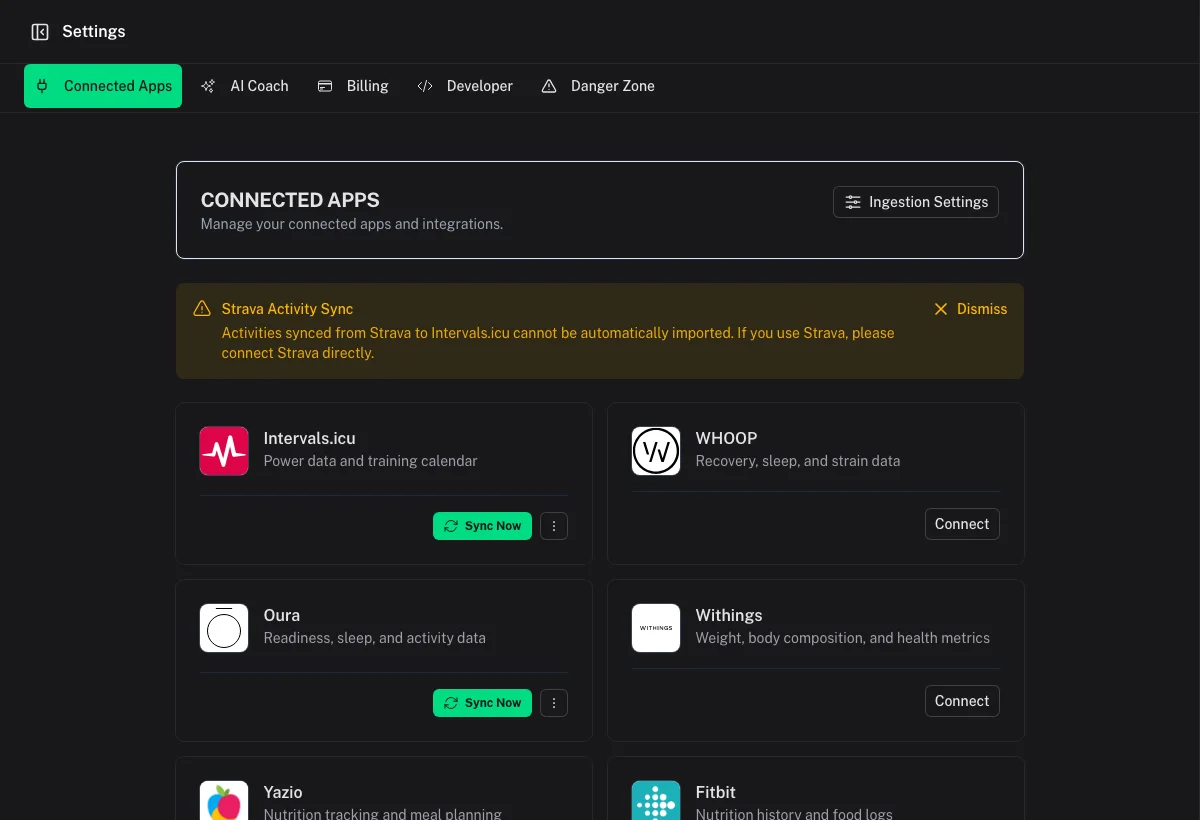Open Ingestion Settings
Image resolution: width=1200 pixels, height=820 pixels.
[916, 202]
